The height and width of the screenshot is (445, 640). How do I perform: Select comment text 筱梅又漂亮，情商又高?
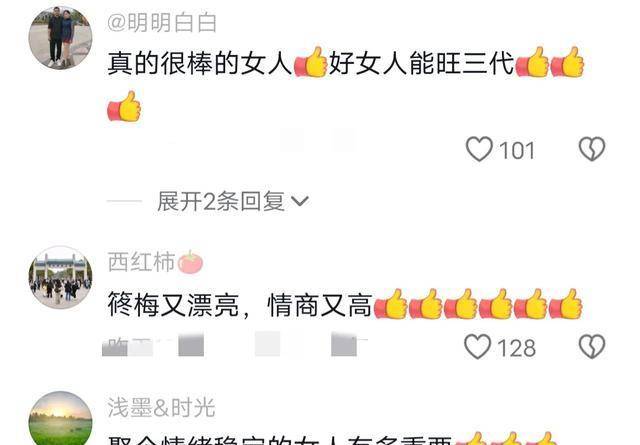click(240, 305)
